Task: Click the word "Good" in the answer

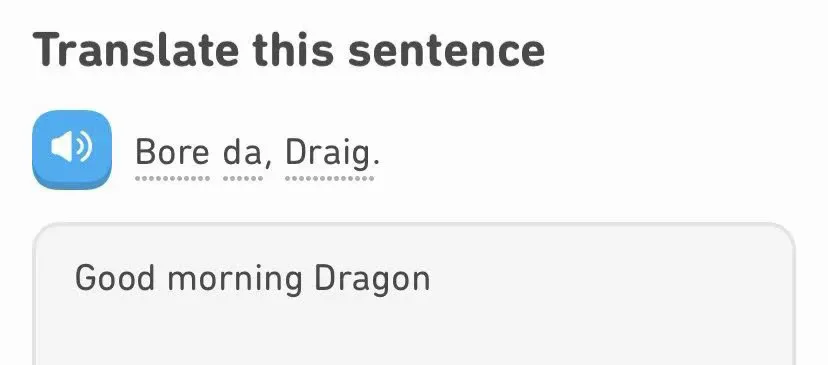Action: click(x=115, y=278)
